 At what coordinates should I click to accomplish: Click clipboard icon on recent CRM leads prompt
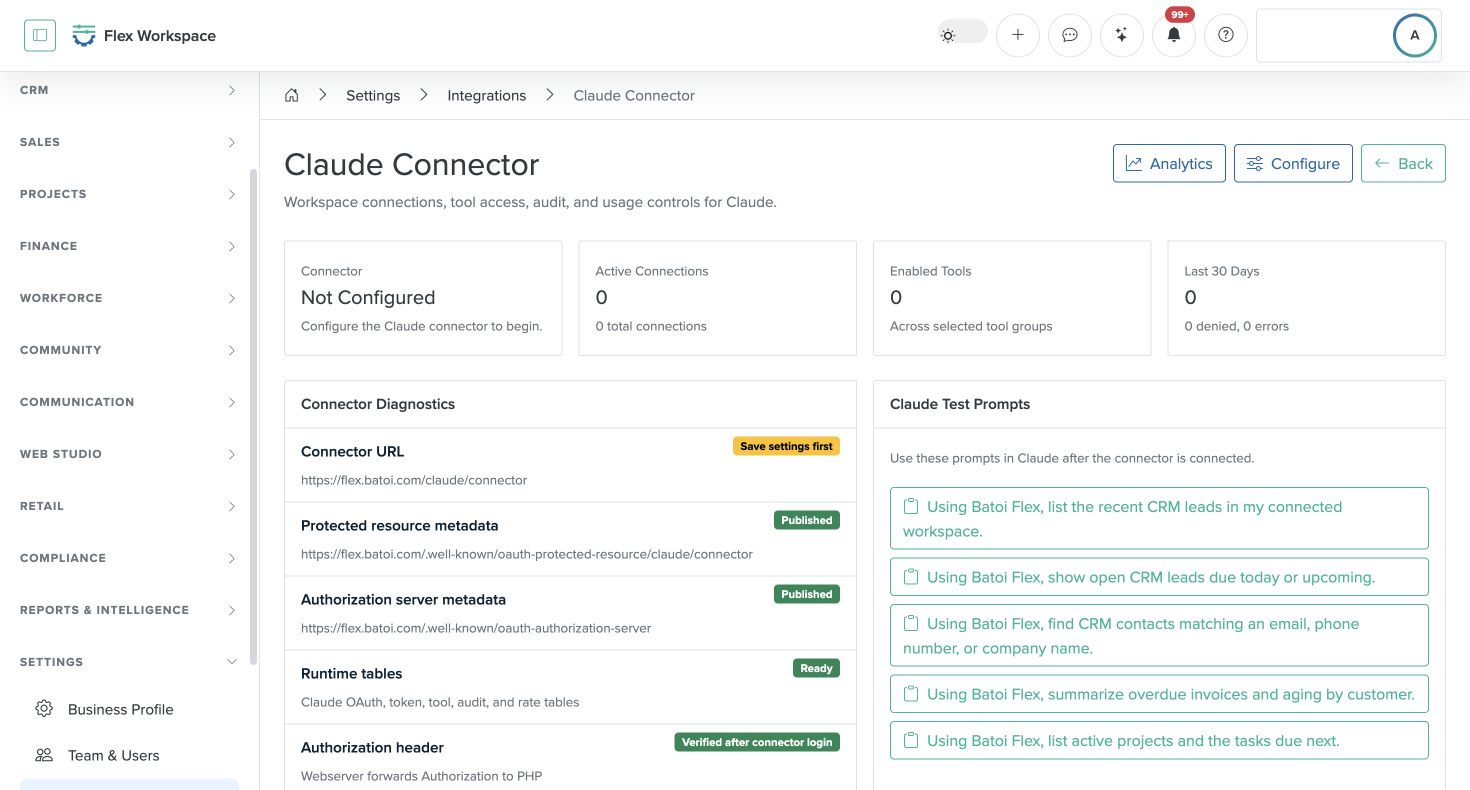point(911,507)
